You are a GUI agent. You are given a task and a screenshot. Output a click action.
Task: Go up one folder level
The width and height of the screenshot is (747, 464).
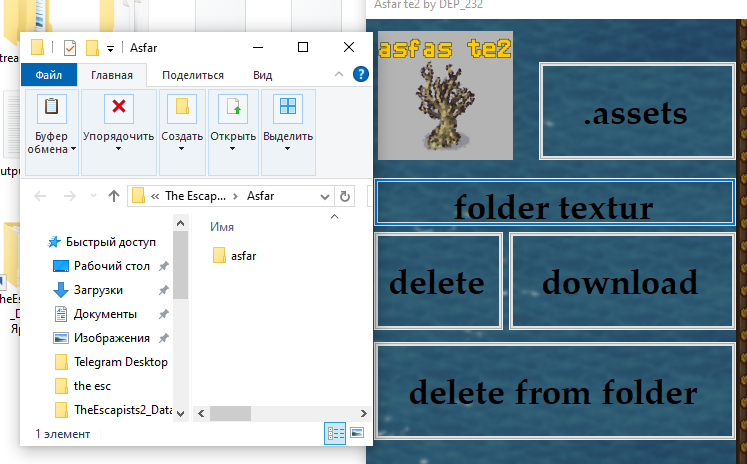point(113,196)
